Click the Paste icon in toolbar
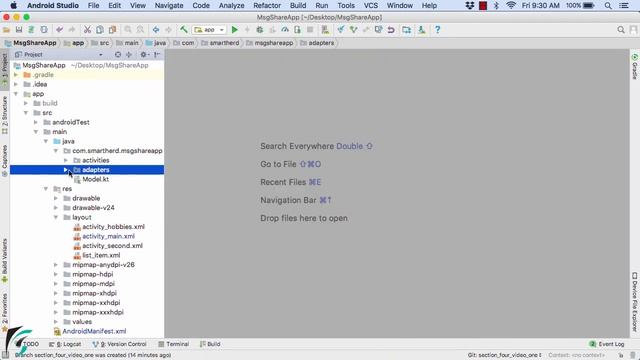This screenshot has height=360, width=640. 112,30
